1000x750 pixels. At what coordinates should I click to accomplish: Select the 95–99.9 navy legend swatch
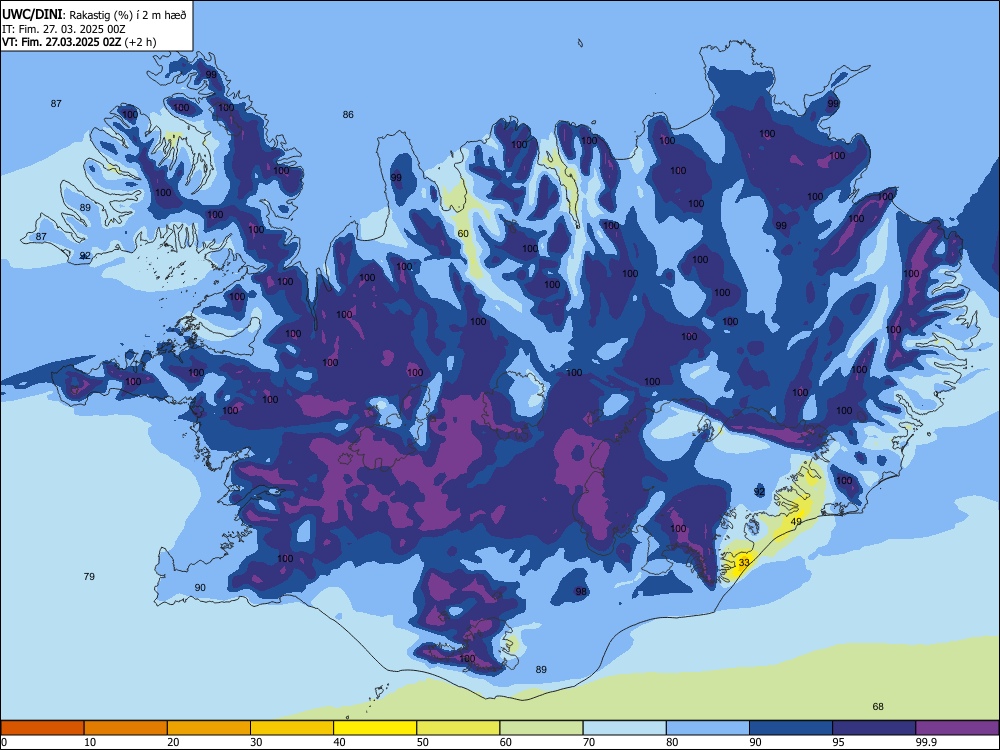tap(874, 728)
